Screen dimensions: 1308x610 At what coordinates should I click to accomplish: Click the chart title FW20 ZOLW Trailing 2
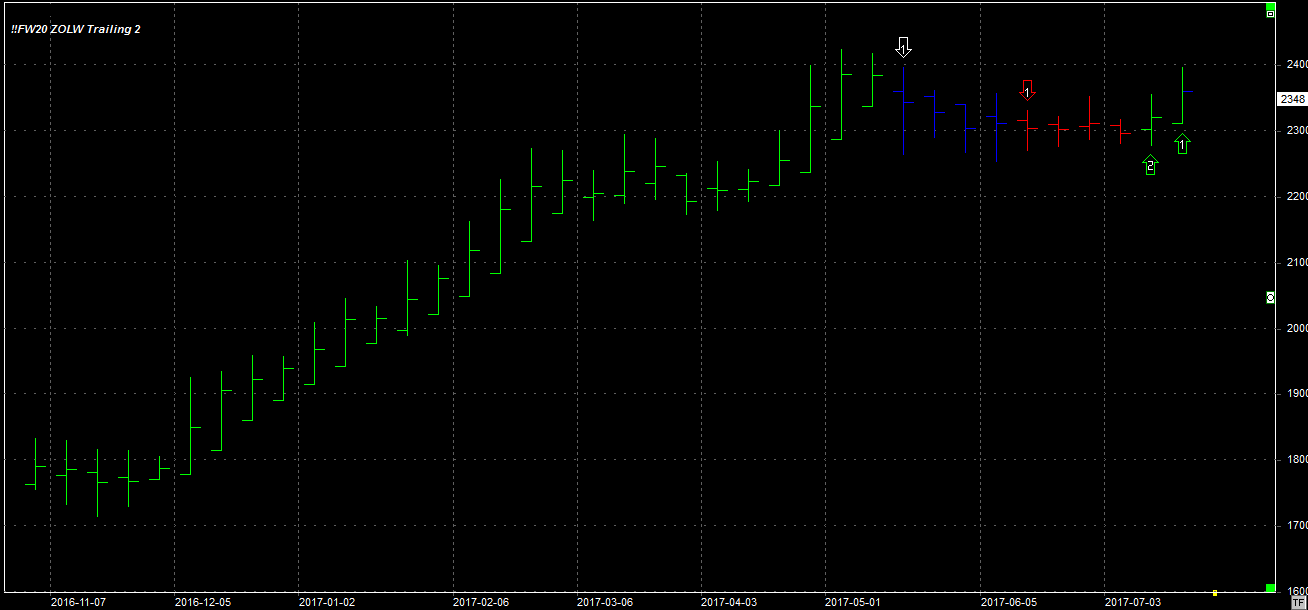click(76, 30)
